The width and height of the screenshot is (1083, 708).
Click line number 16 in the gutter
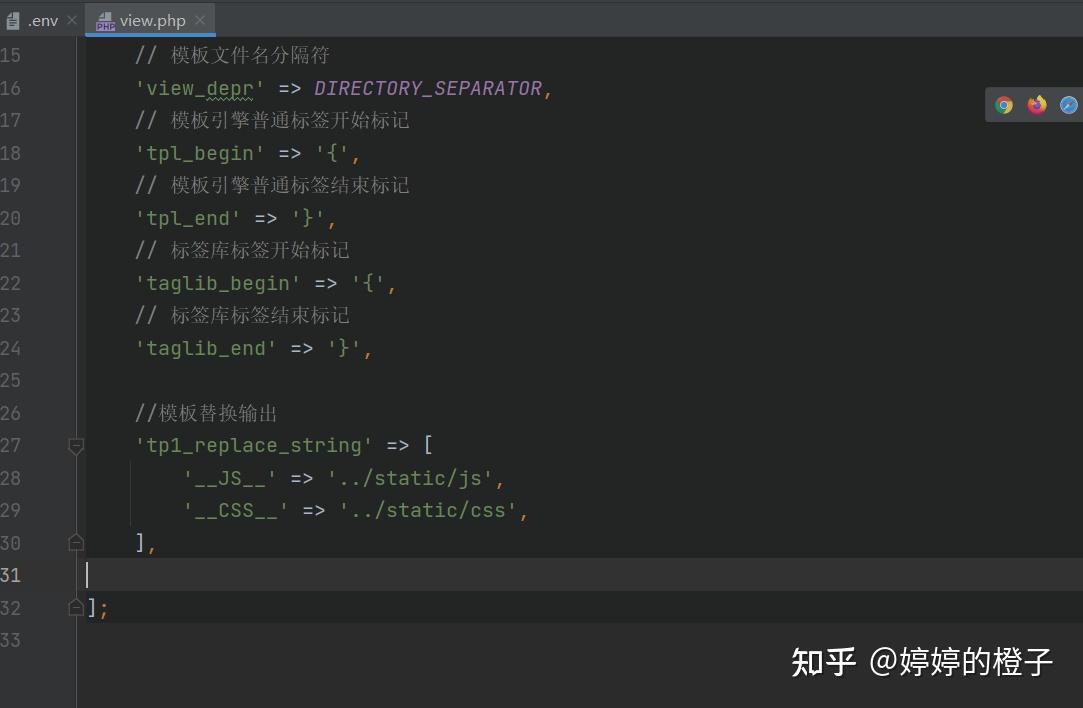11,88
